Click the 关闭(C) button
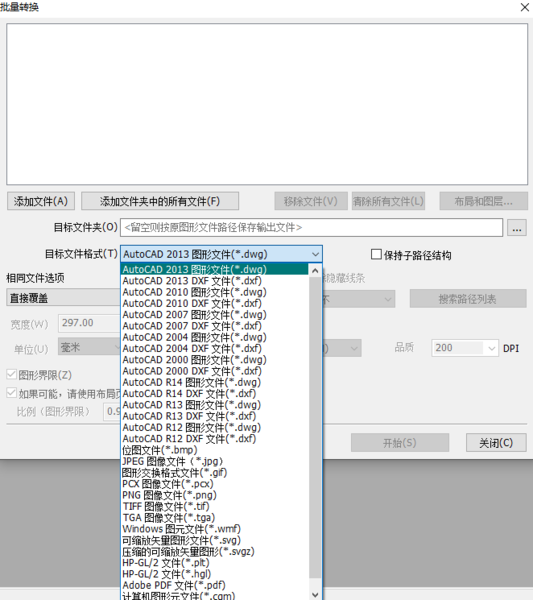 pyautogui.click(x=496, y=443)
